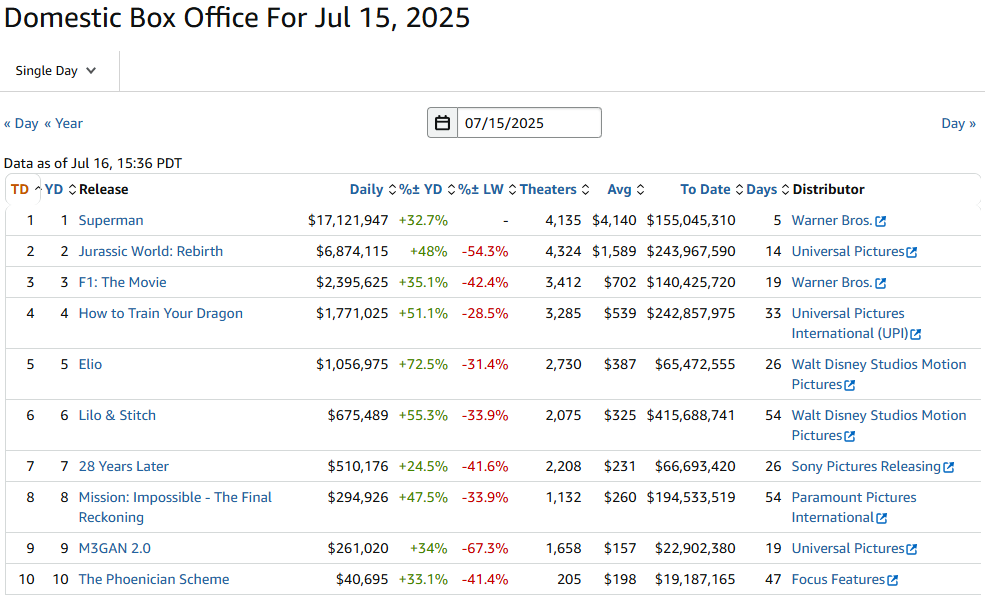Open external link icon next to Sony Pictures Releasing
985x595 pixels.
click(949, 467)
